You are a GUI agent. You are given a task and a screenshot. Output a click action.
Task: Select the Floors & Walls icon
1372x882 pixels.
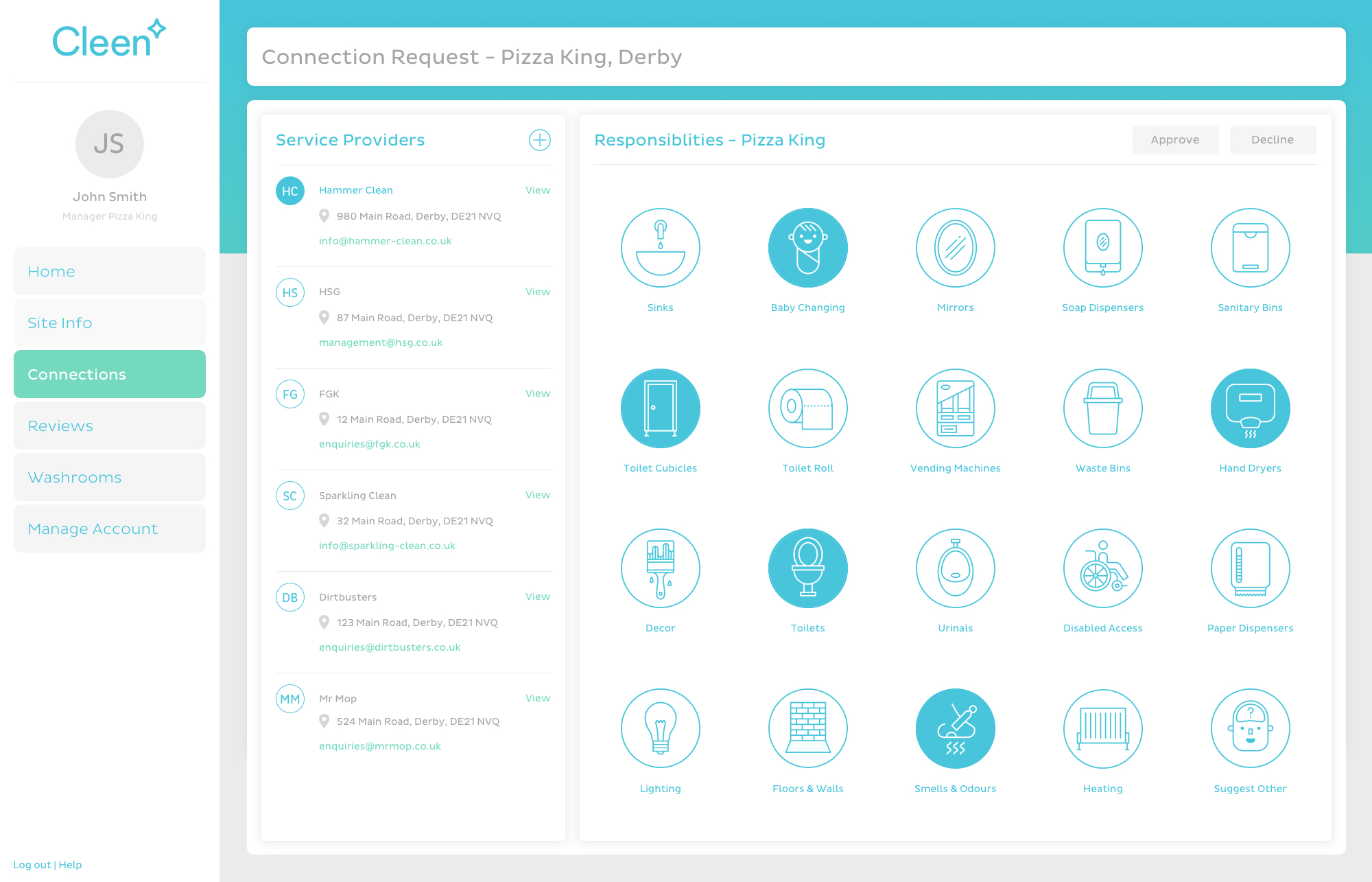pyautogui.click(x=807, y=728)
